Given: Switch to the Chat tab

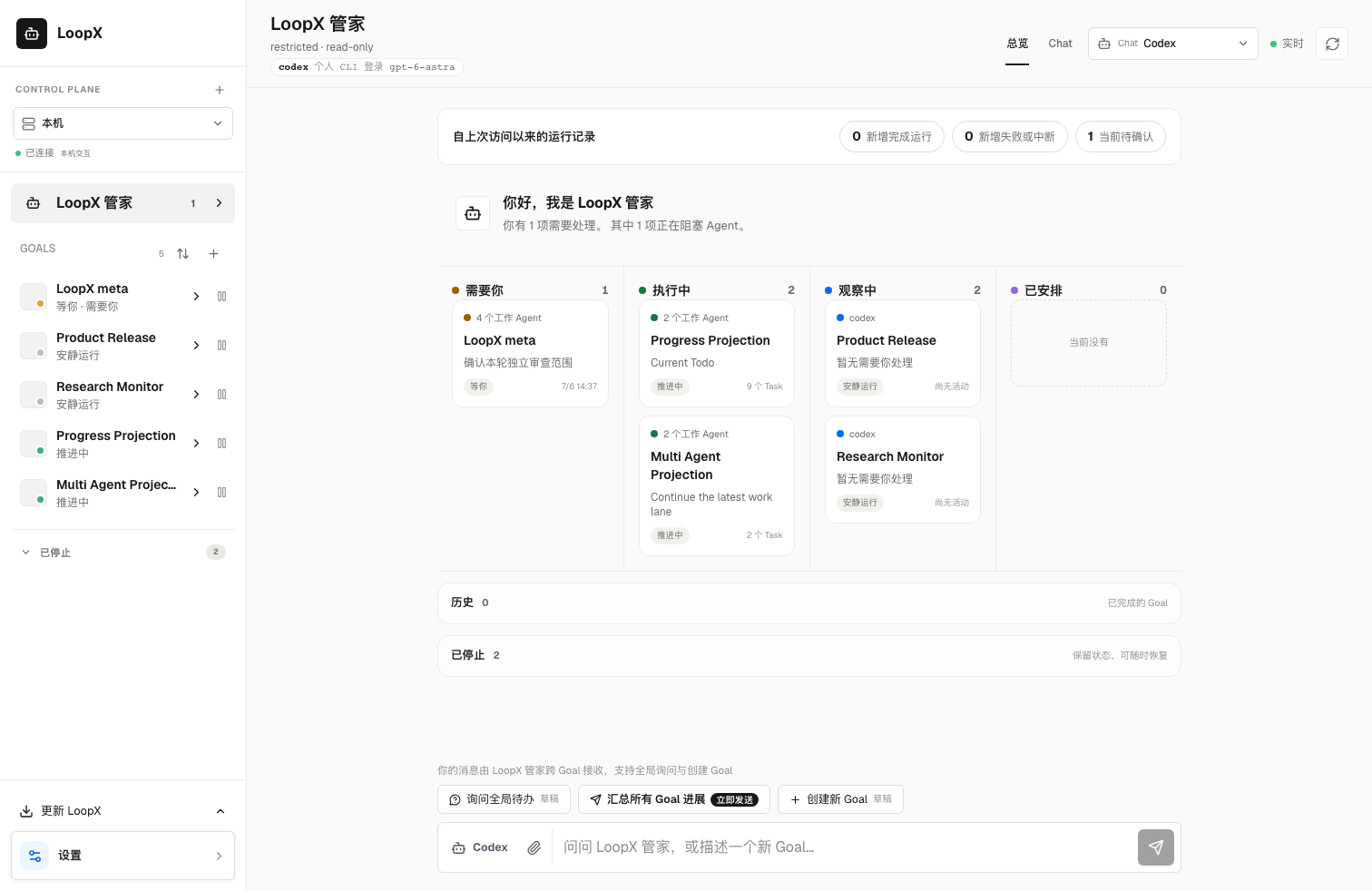Looking at the screenshot, I should point(1060,44).
